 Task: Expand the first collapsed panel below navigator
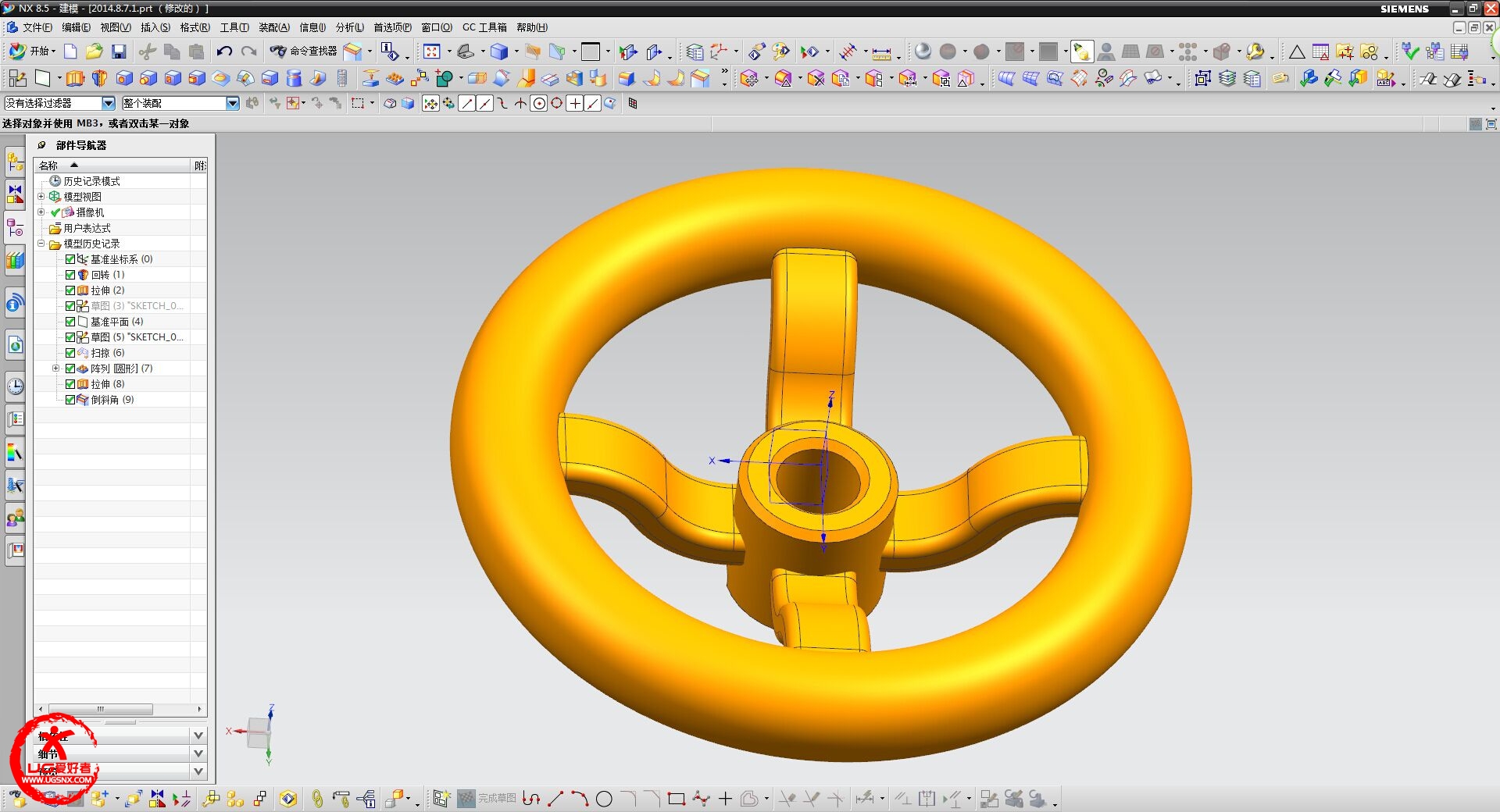click(198, 735)
